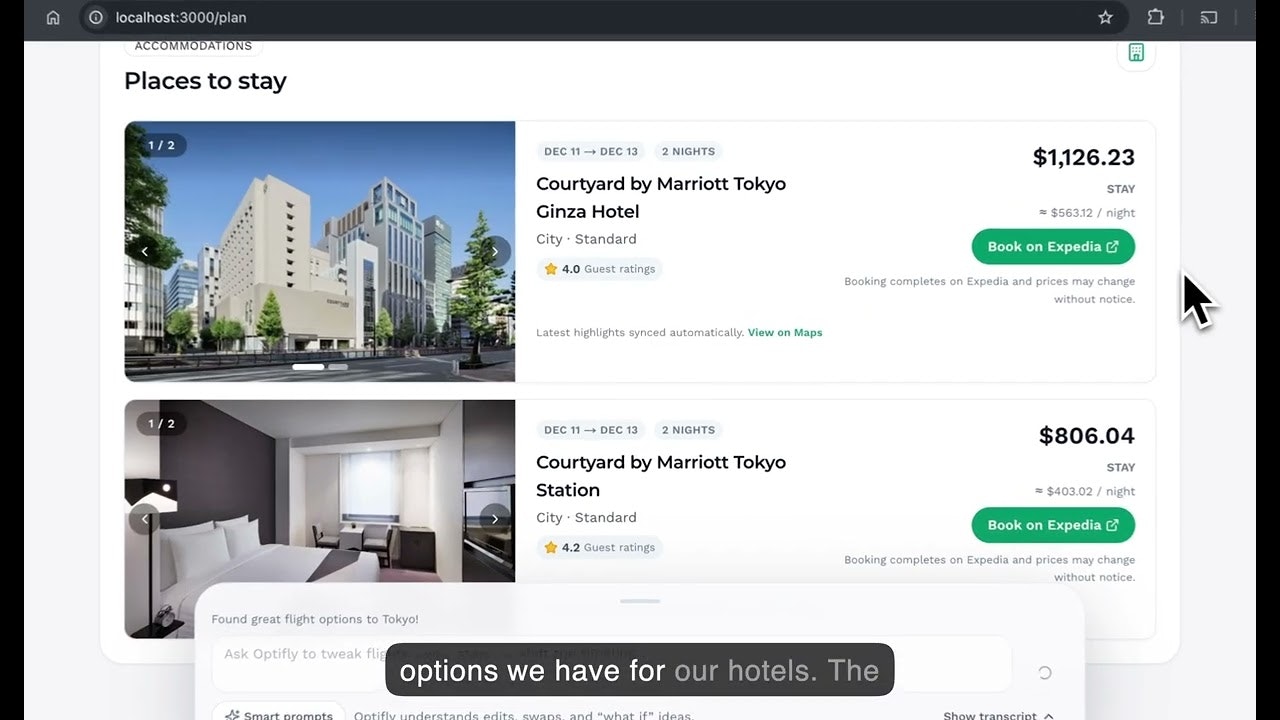The height and width of the screenshot is (720, 1280).
Task: Open the browser extensions puzzle icon
Action: [1155, 17]
